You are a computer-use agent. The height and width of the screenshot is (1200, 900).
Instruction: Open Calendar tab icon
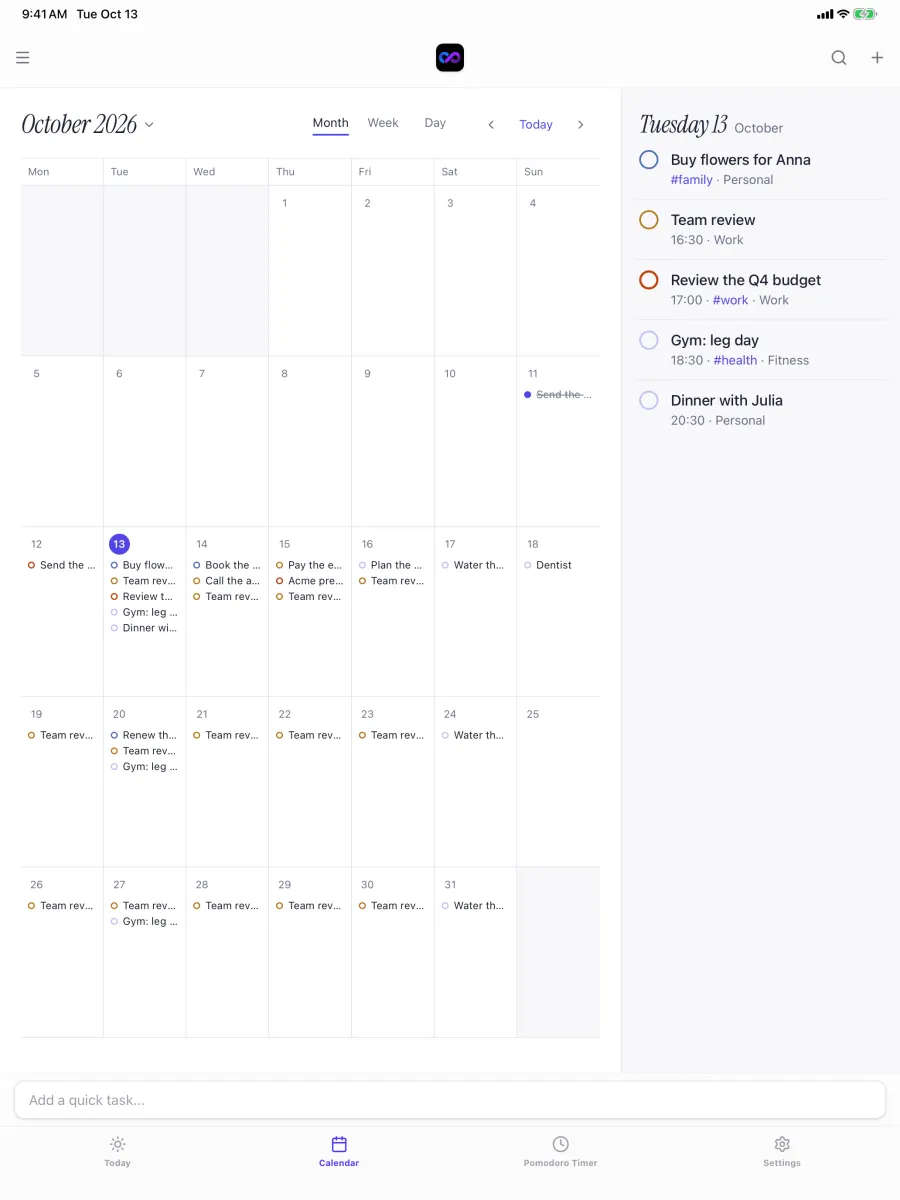[x=339, y=1144]
